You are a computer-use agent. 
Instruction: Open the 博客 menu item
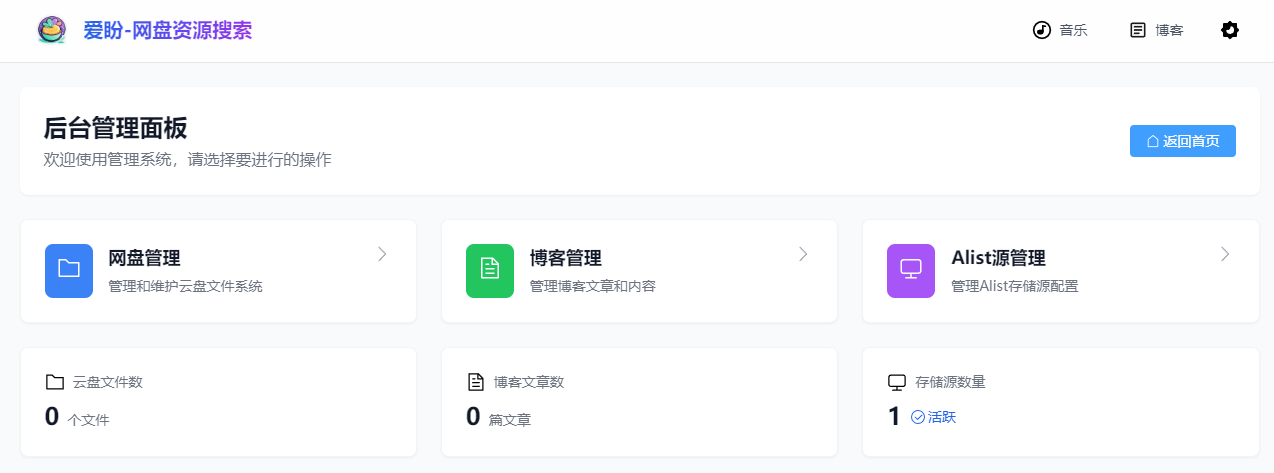click(x=1157, y=30)
